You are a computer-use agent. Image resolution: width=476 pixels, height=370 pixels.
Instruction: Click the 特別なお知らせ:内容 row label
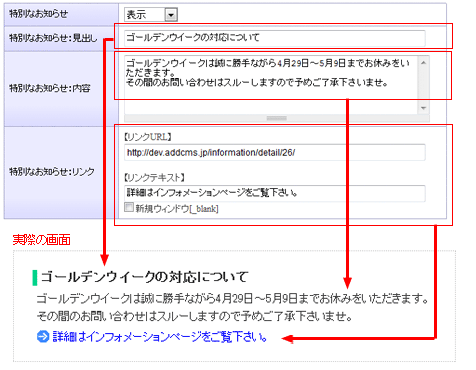click(50, 88)
